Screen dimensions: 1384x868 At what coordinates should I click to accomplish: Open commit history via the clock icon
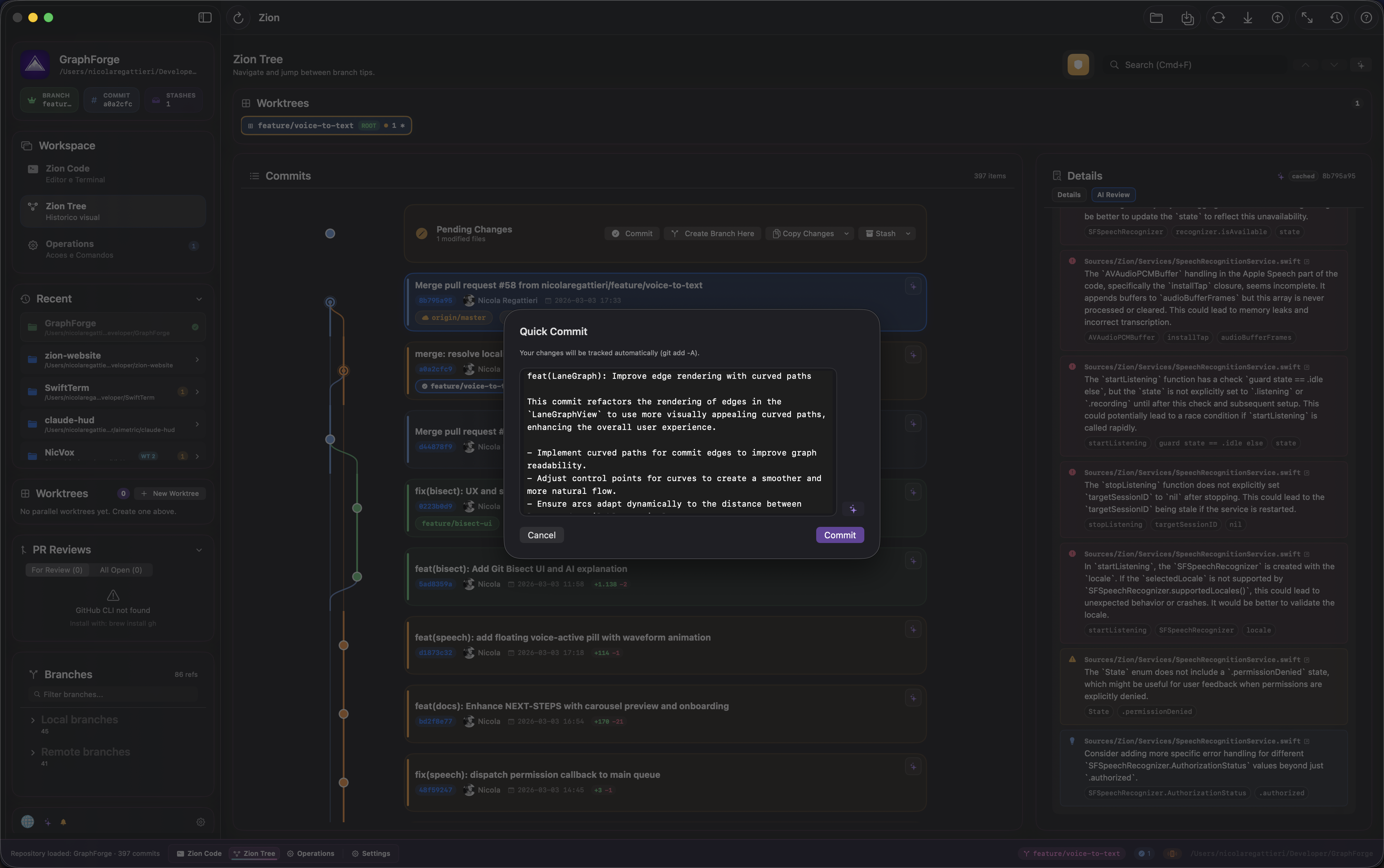click(1336, 18)
